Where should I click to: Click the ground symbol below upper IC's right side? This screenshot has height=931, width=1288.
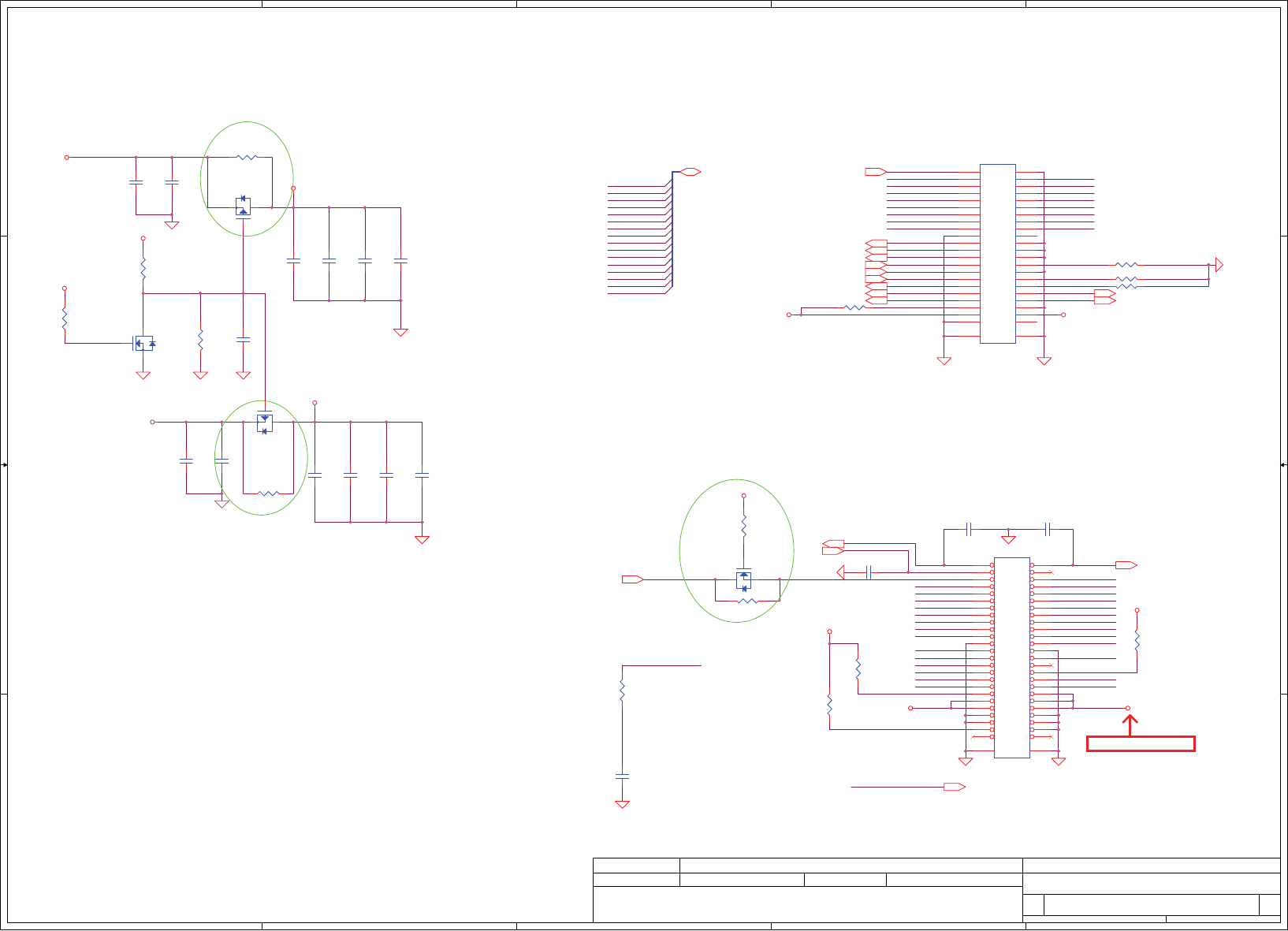(1044, 361)
